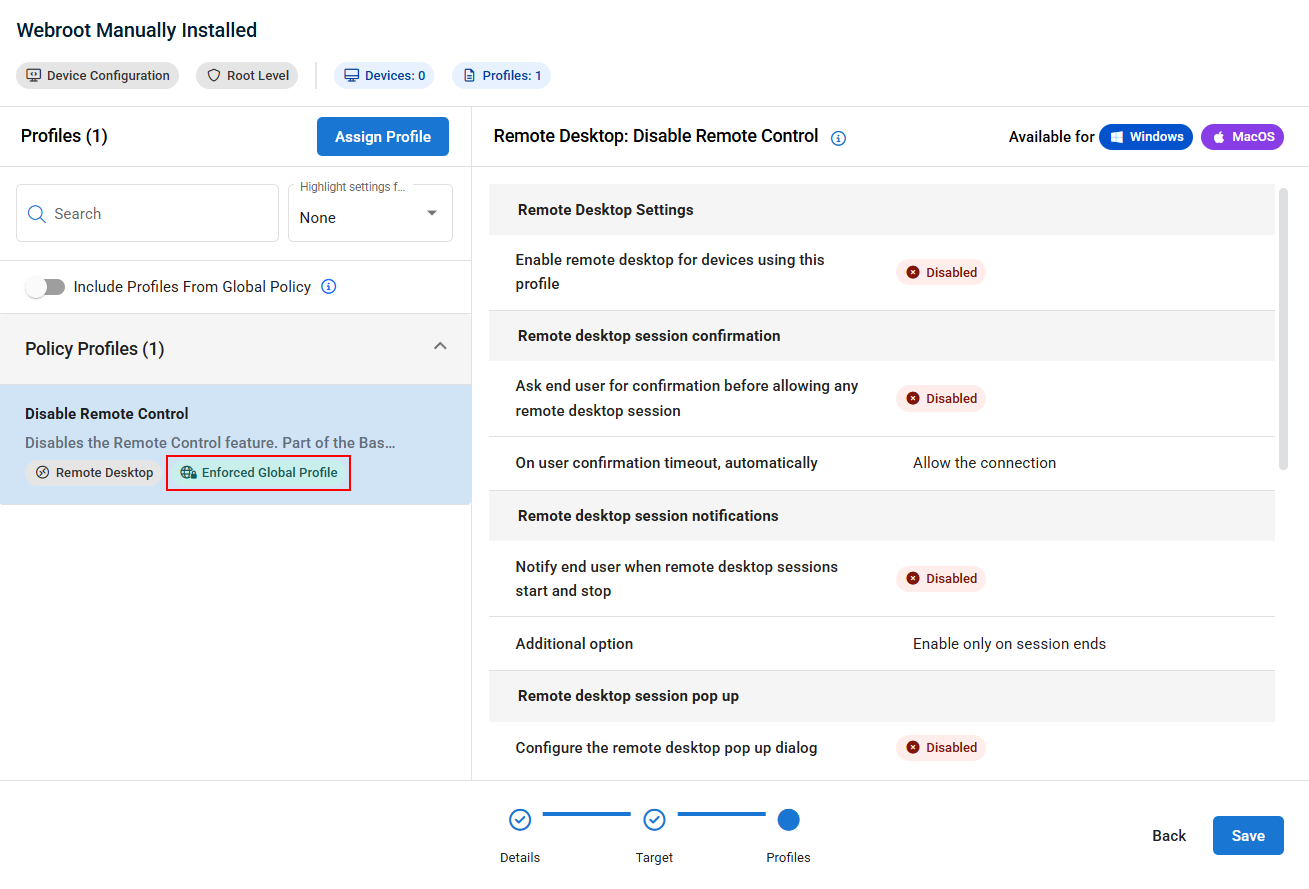1309x889 pixels.
Task: Click the Back button
Action: click(1169, 836)
